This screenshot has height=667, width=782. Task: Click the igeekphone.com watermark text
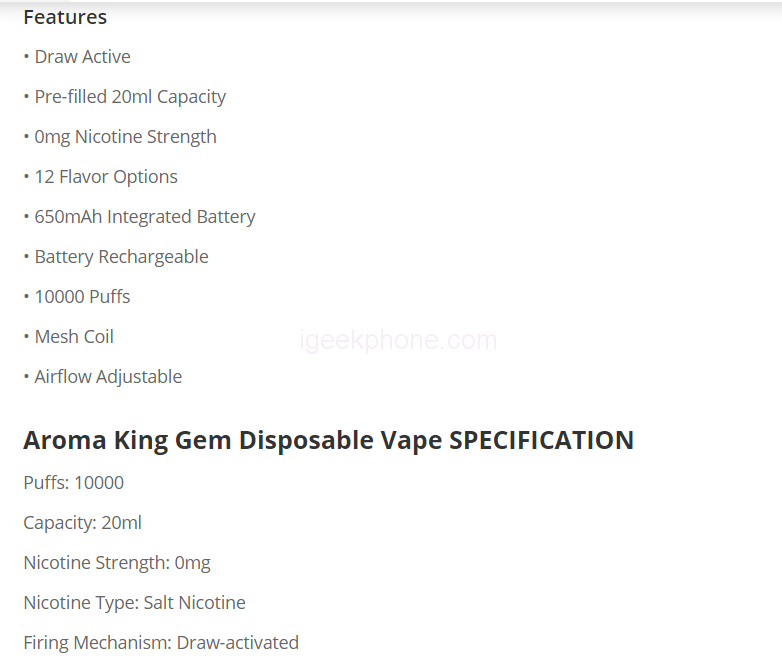coord(398,340)
